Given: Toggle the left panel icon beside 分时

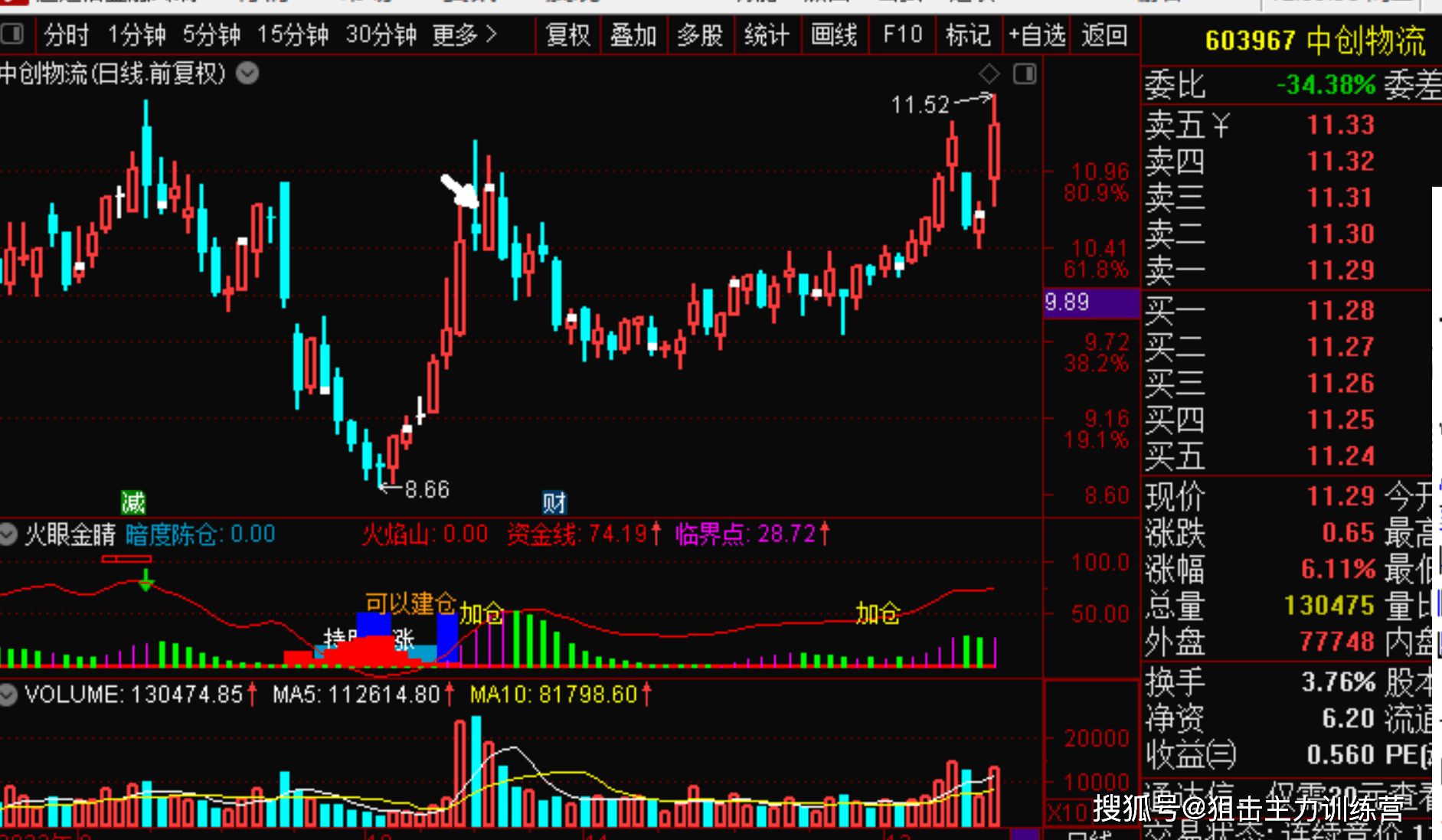Looking at the screenshot, I should point(12,34).
